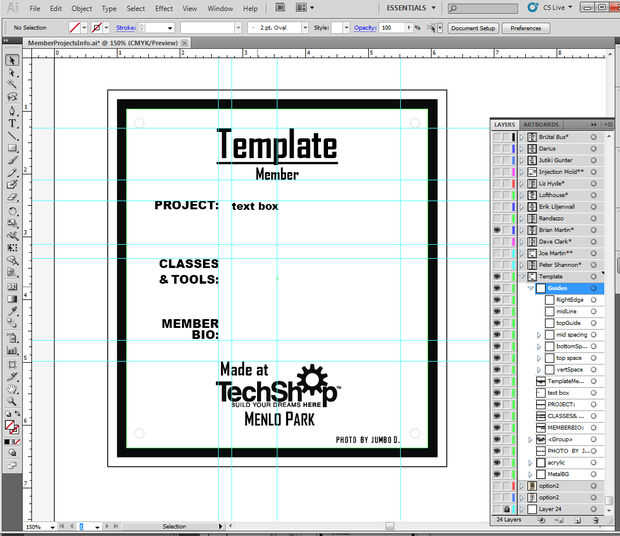Click the Stroke link in control bar
620x536 pixels.
click(126, 28)
